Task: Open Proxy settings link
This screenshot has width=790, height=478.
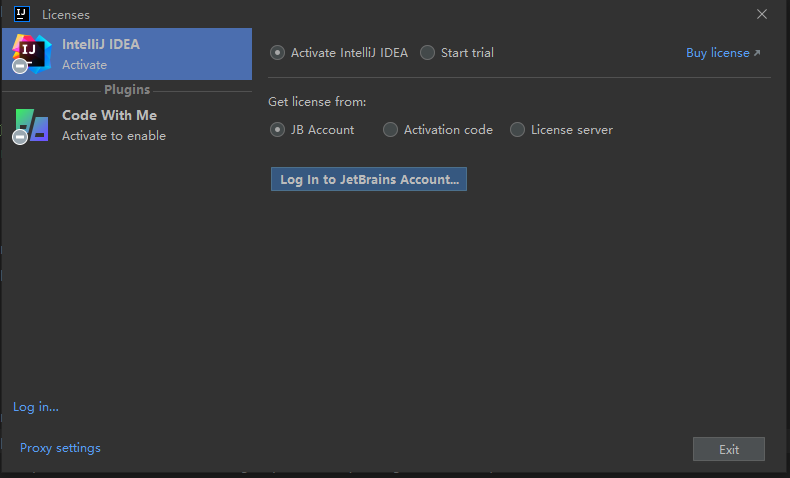Action: (x=60, y=448)
